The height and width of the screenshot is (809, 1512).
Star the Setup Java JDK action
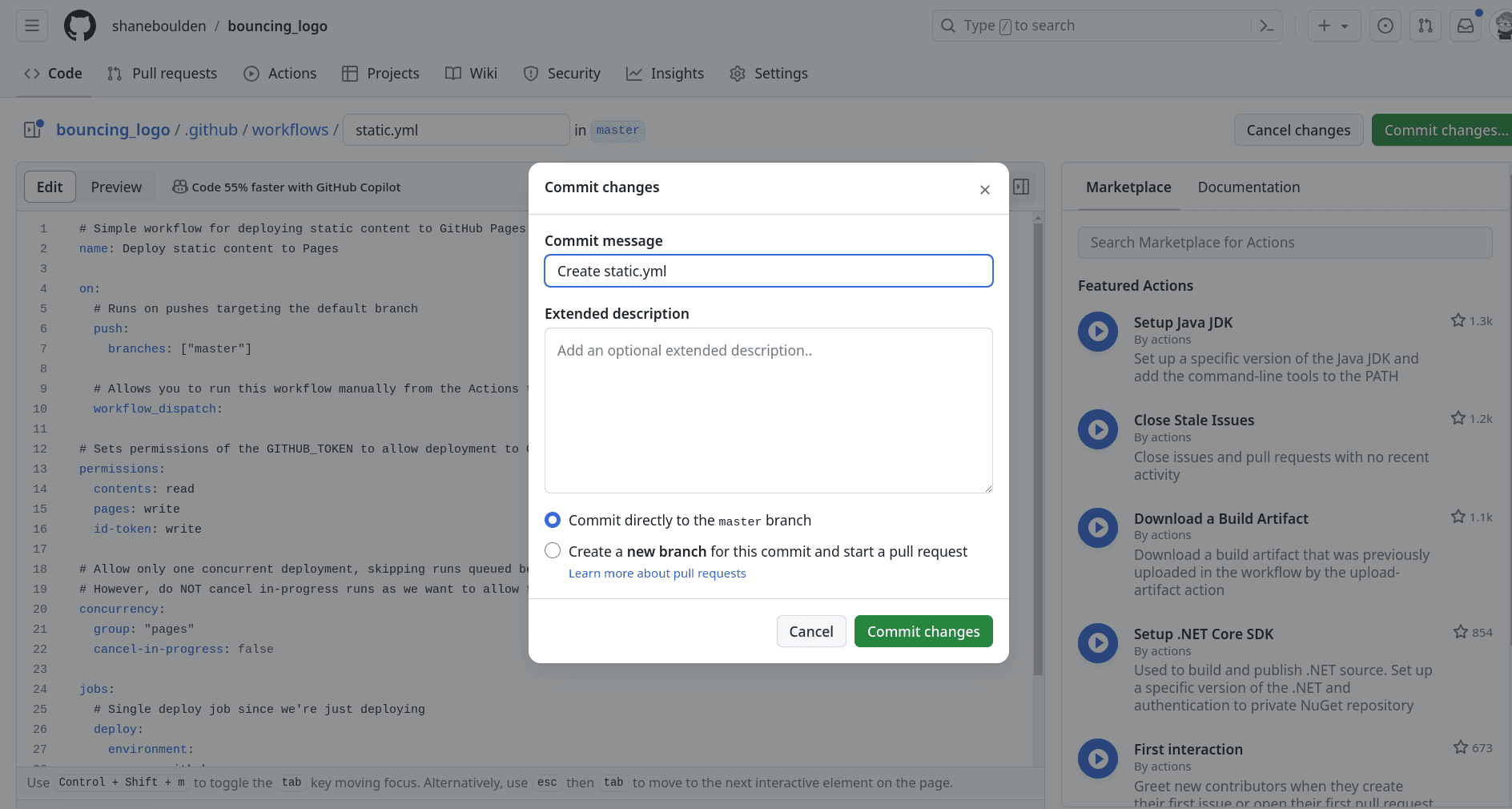[1458, 320]
